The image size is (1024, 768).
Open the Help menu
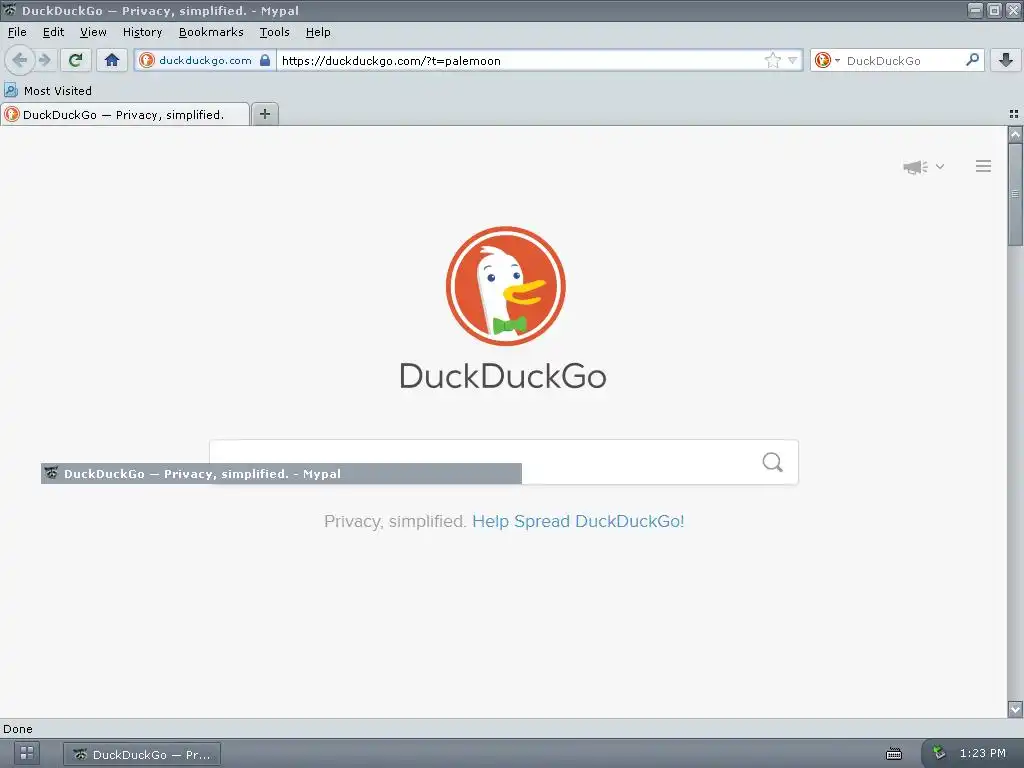point(318,32)
